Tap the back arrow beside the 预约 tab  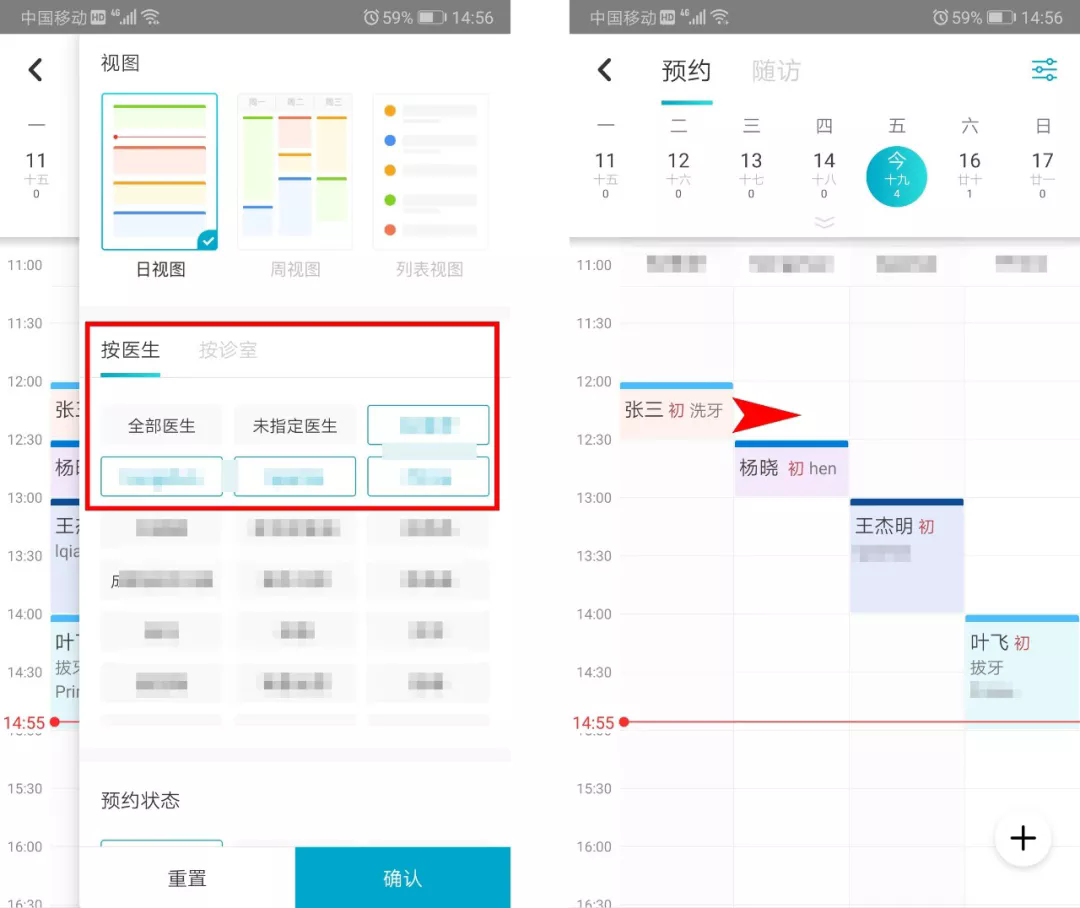(605, 70)
